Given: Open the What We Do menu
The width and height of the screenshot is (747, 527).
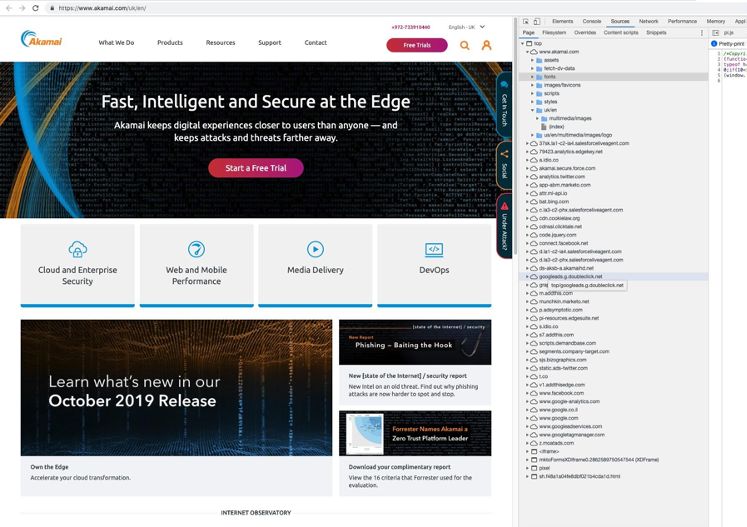Looking at the screenshot, I should pyautogui.click(x=116, y=43).
